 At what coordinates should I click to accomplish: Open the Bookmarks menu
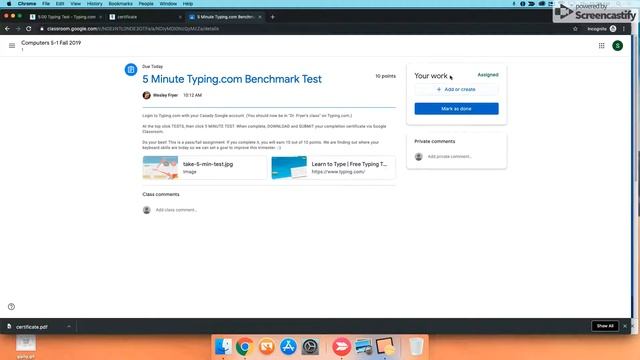click(x=120, y=4)
